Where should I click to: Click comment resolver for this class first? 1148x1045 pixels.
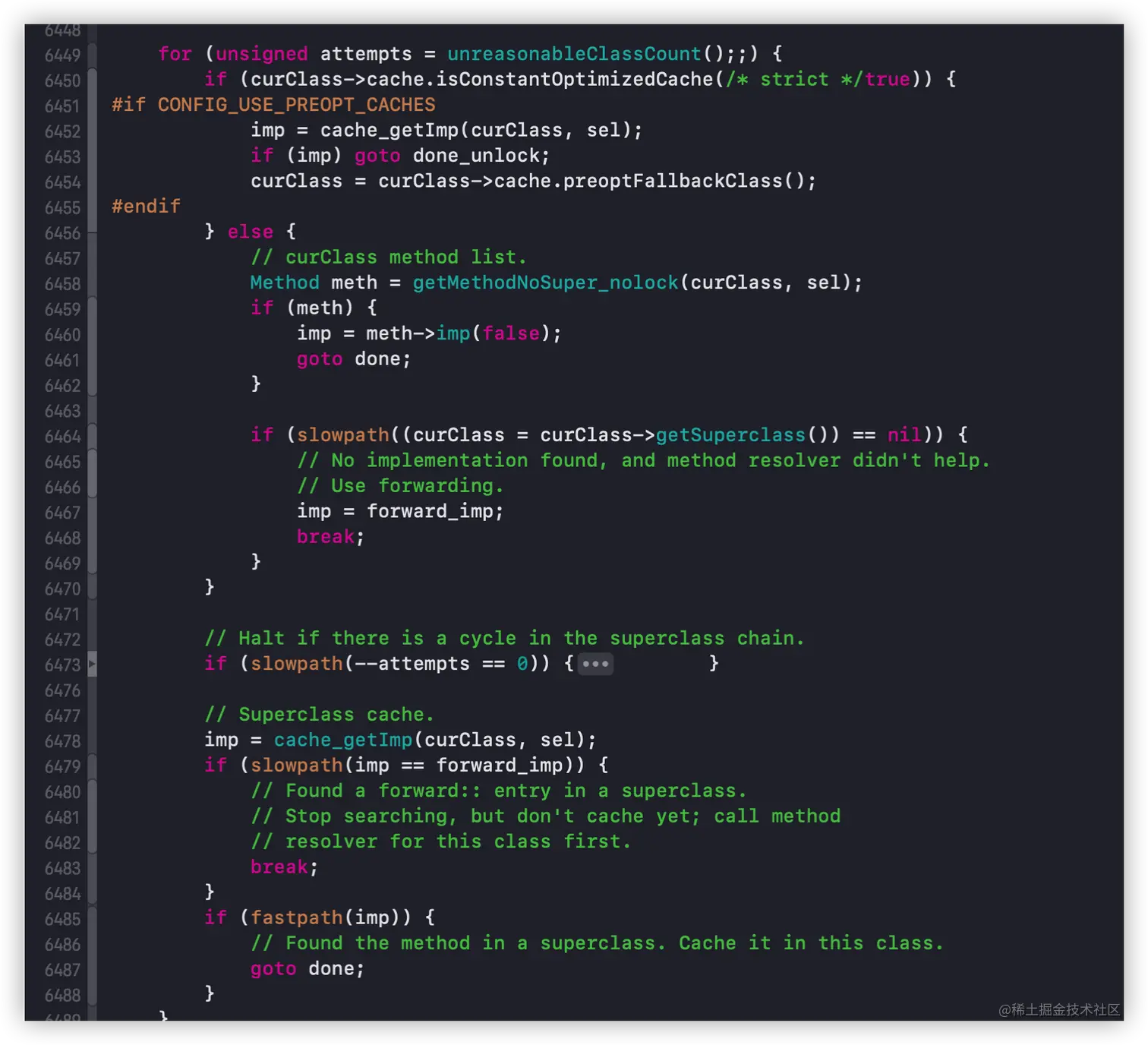tap(441, 842)
